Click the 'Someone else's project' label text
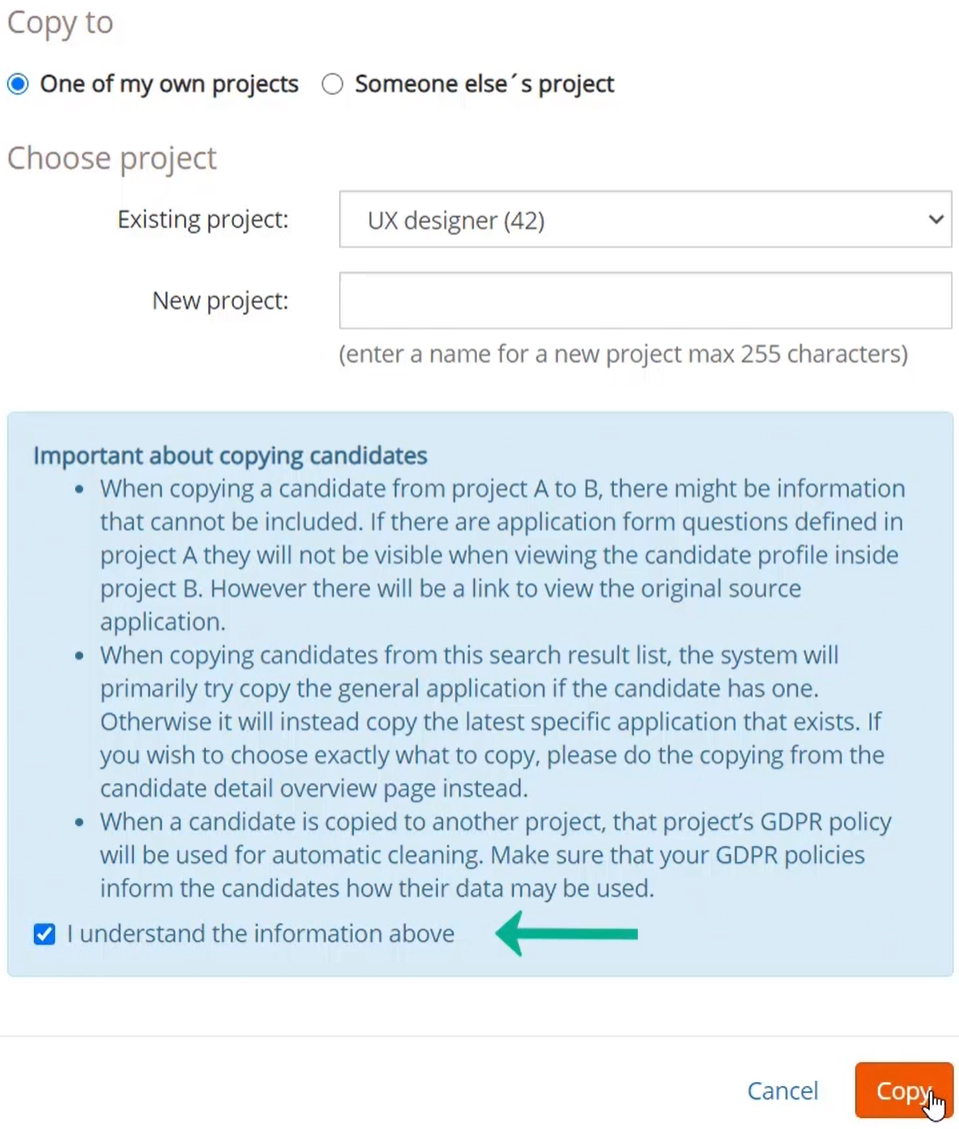 point(485,84)
